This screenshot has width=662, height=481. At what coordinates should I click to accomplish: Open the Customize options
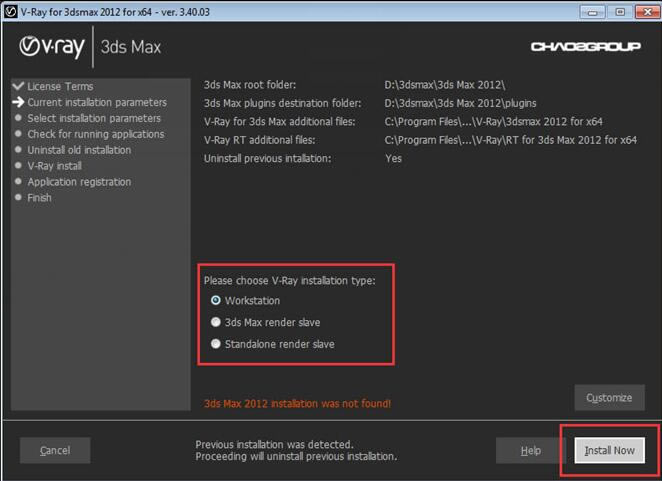609,398
